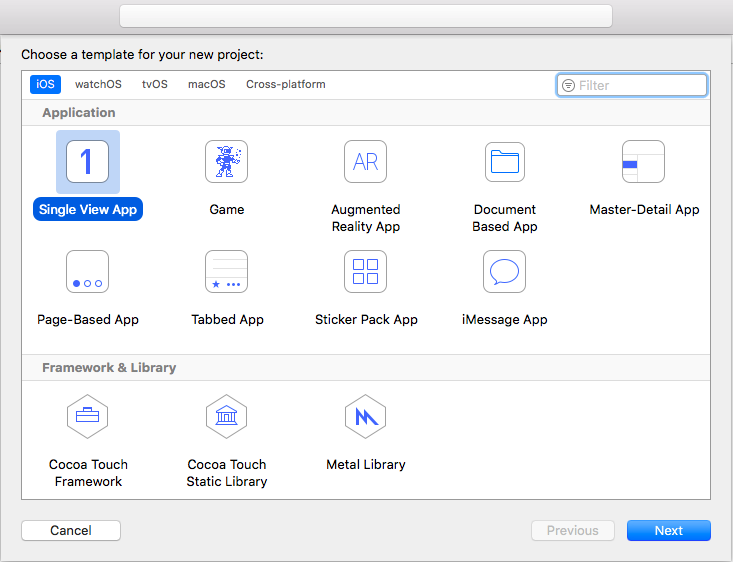Select the iMessage App speech bubble icon
The image size is (733, 562).
tap(505, 271)
